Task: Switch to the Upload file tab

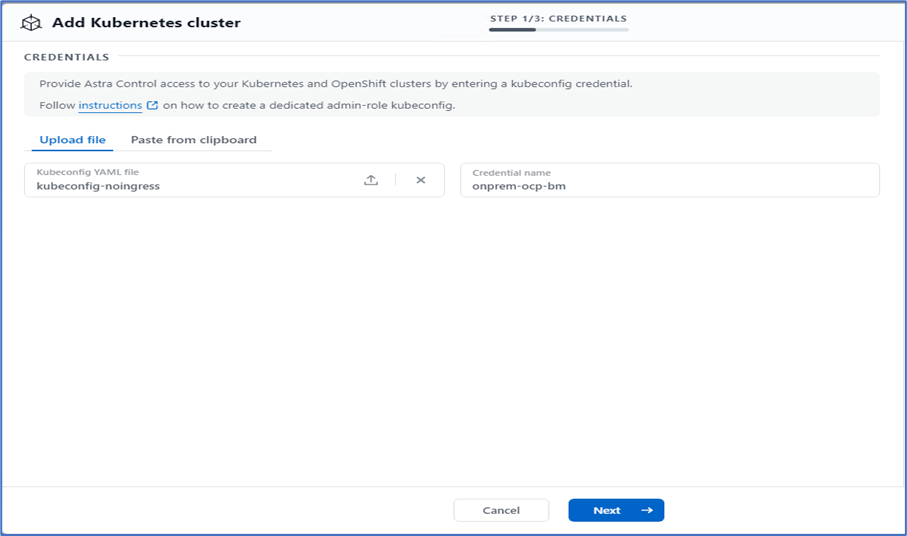Action: click(72, 140)
